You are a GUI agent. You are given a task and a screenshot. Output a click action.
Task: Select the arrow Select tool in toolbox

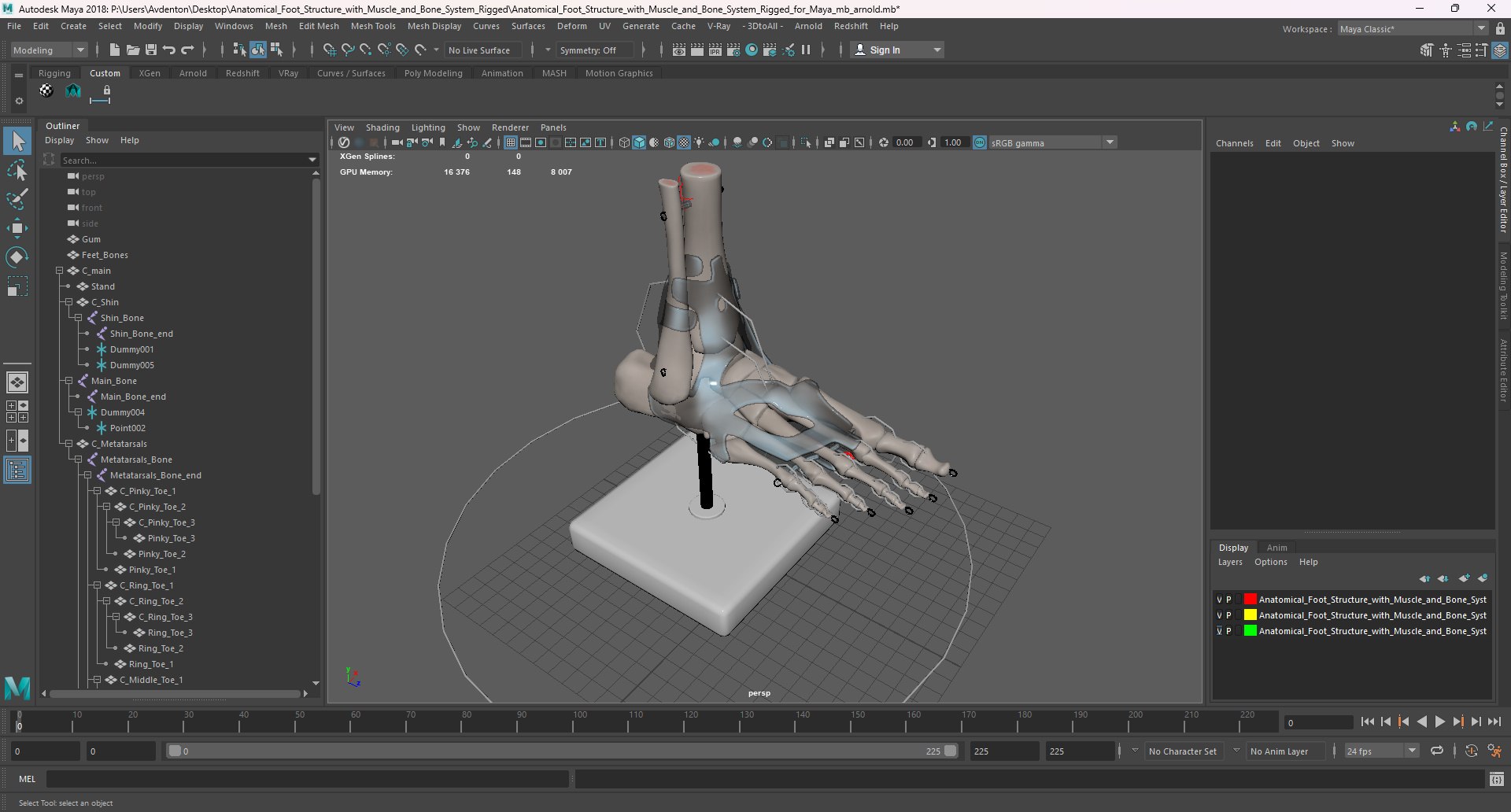(x=17, y=142)
